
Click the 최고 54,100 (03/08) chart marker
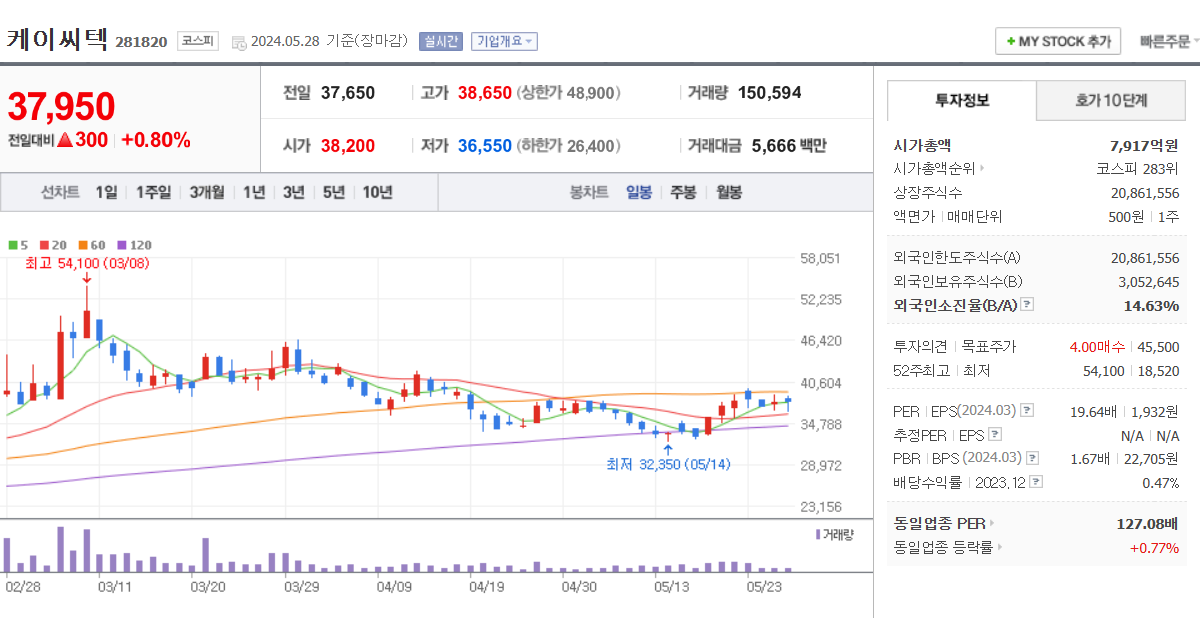[87, 263]
